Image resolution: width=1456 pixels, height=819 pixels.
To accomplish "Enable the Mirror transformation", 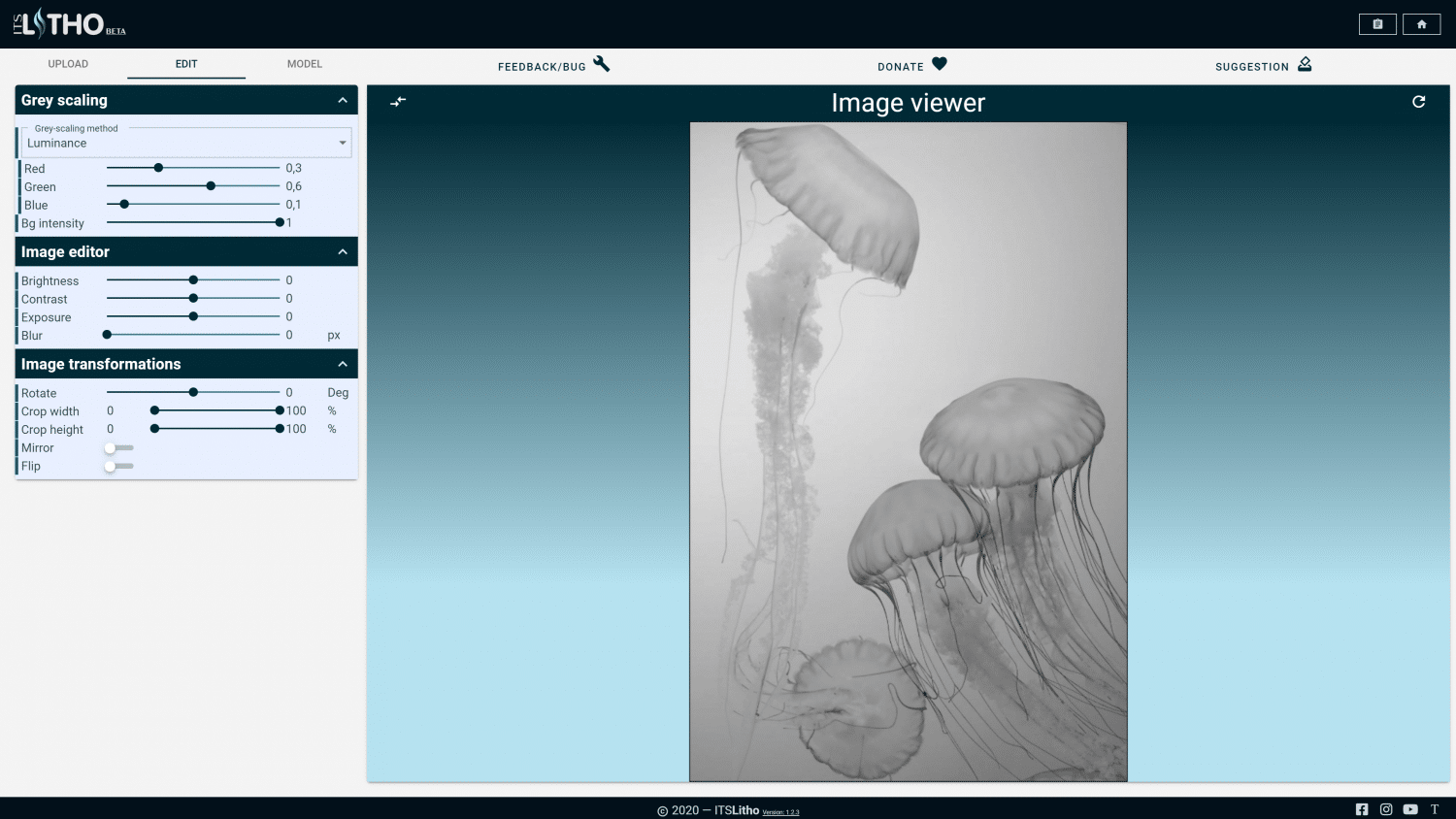I will (x=109, y=447).
